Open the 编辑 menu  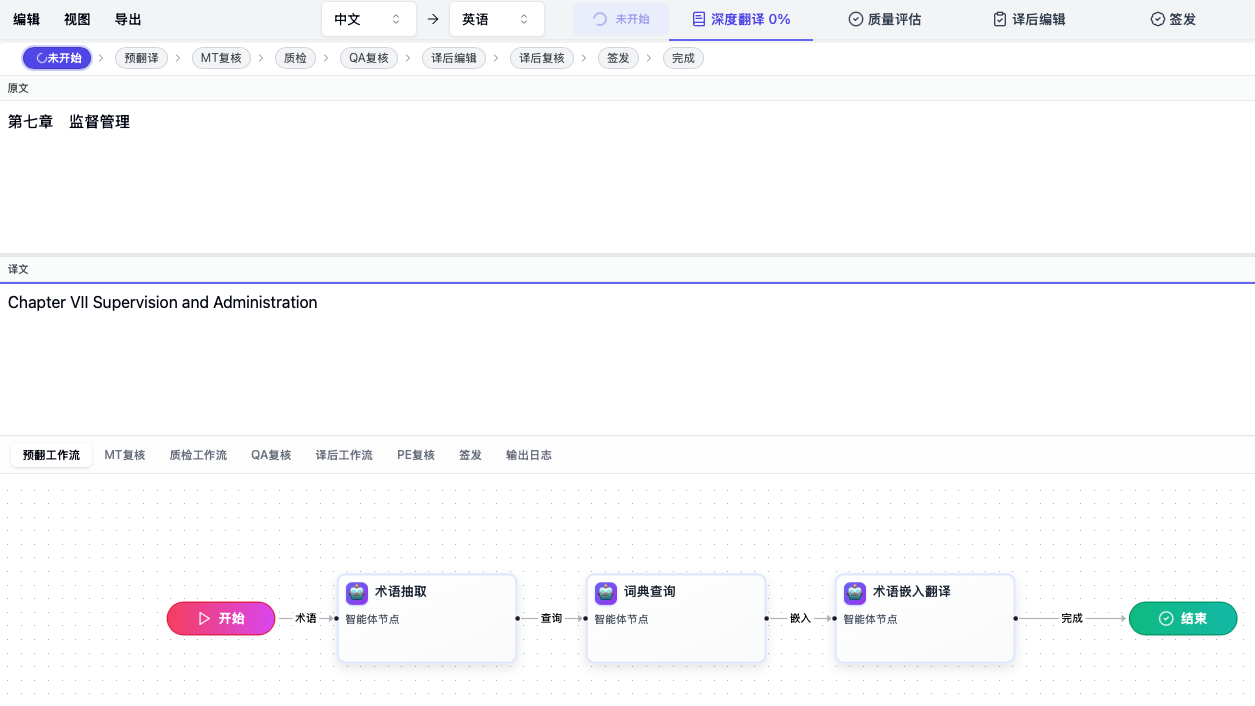coord(27,19)
